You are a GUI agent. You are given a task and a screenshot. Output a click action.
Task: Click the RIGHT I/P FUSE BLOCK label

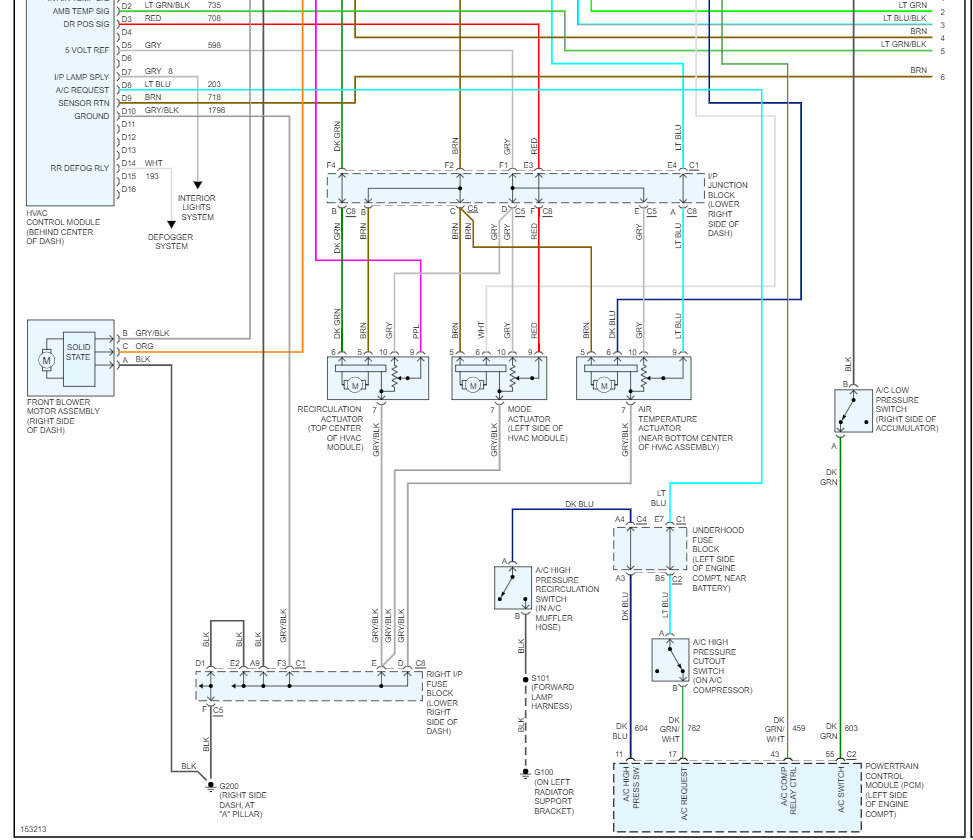tap(444, 703)
